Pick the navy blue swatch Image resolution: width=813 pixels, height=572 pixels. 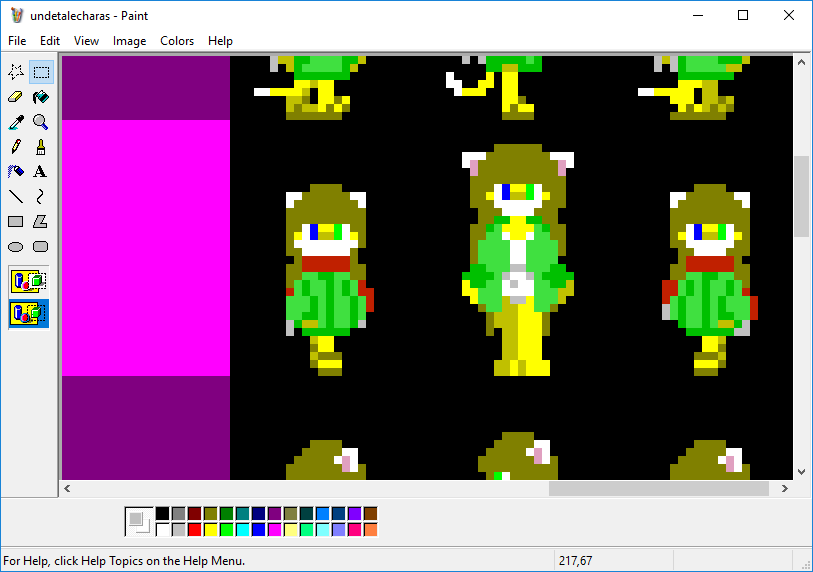pyautogui.click(x=259, y=513)
